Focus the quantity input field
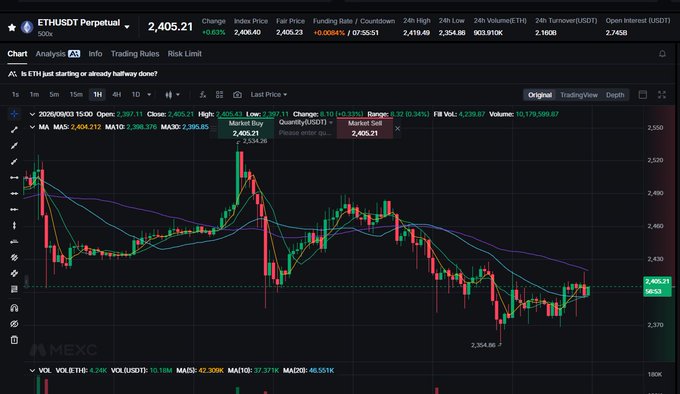Image resolution: width=680 pixels, height=394 pixels. (305, 133)
